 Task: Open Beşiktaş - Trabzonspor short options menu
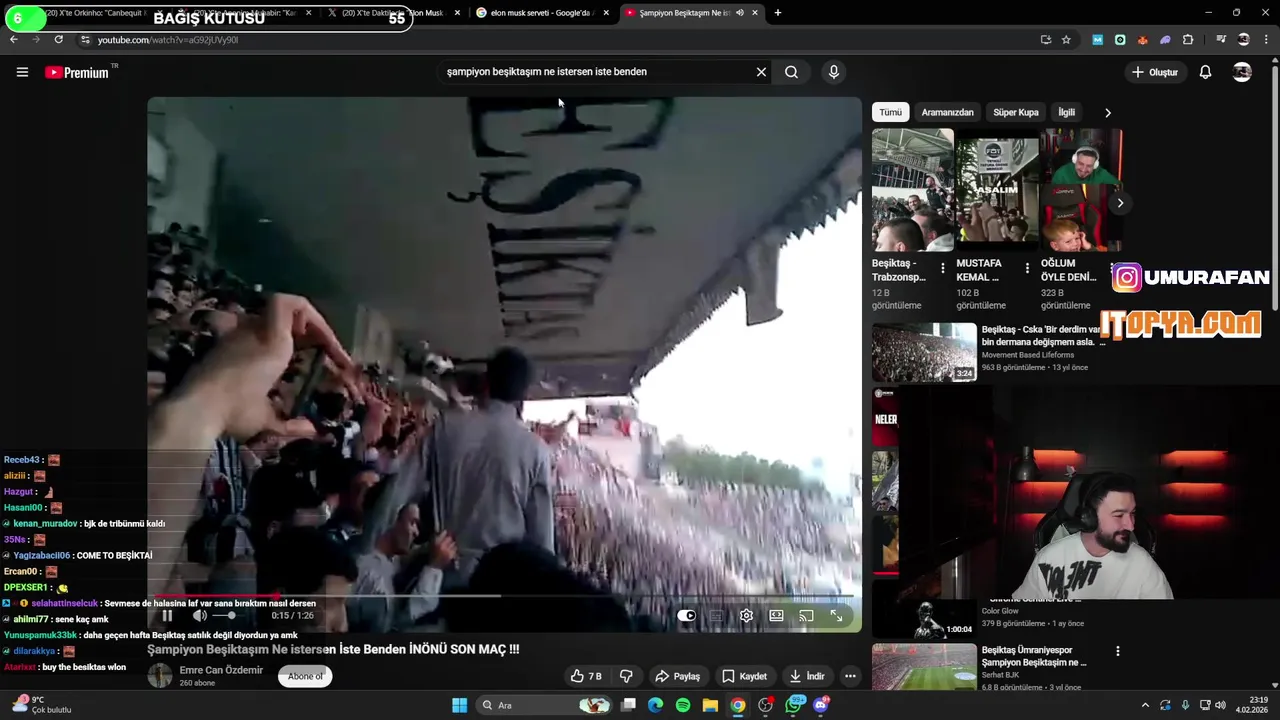click(x=942, y=268)
